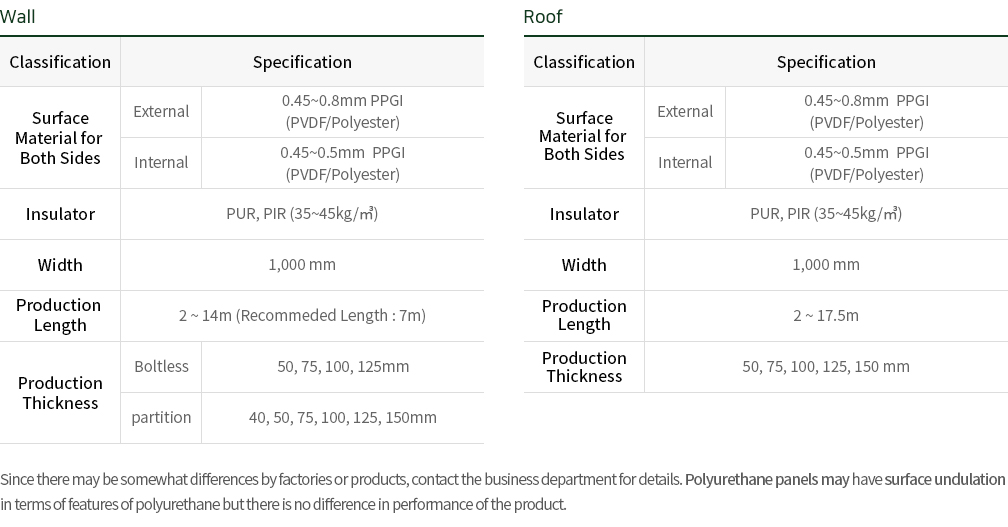Select Roof Insulator row label

click(x=584, y=214)
